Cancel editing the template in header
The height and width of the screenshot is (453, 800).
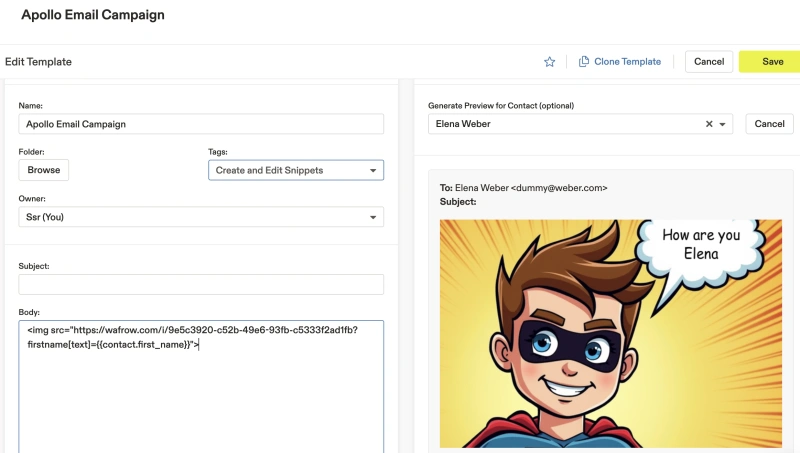[x=709, y=62]
